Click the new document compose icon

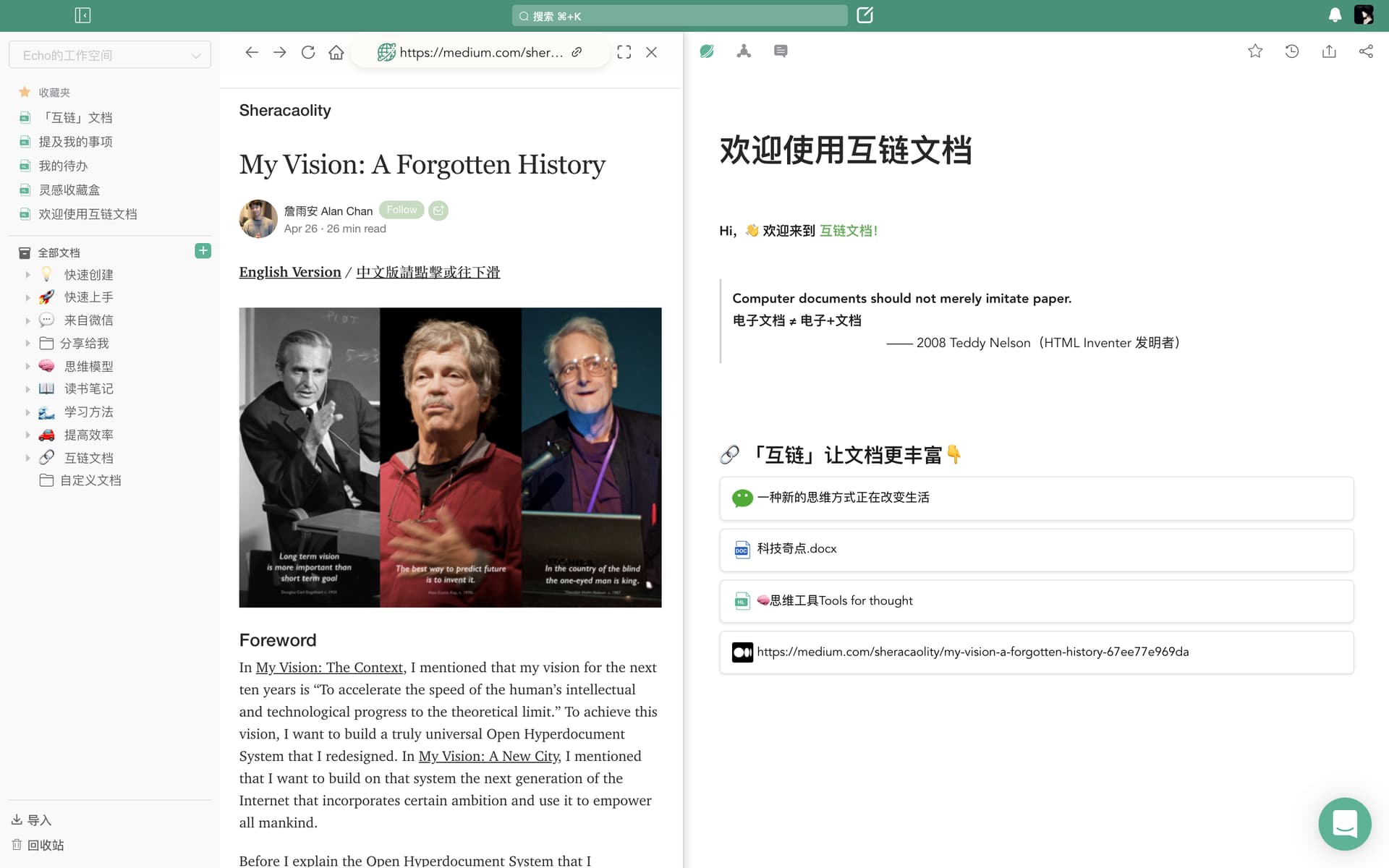pos(865,15)
